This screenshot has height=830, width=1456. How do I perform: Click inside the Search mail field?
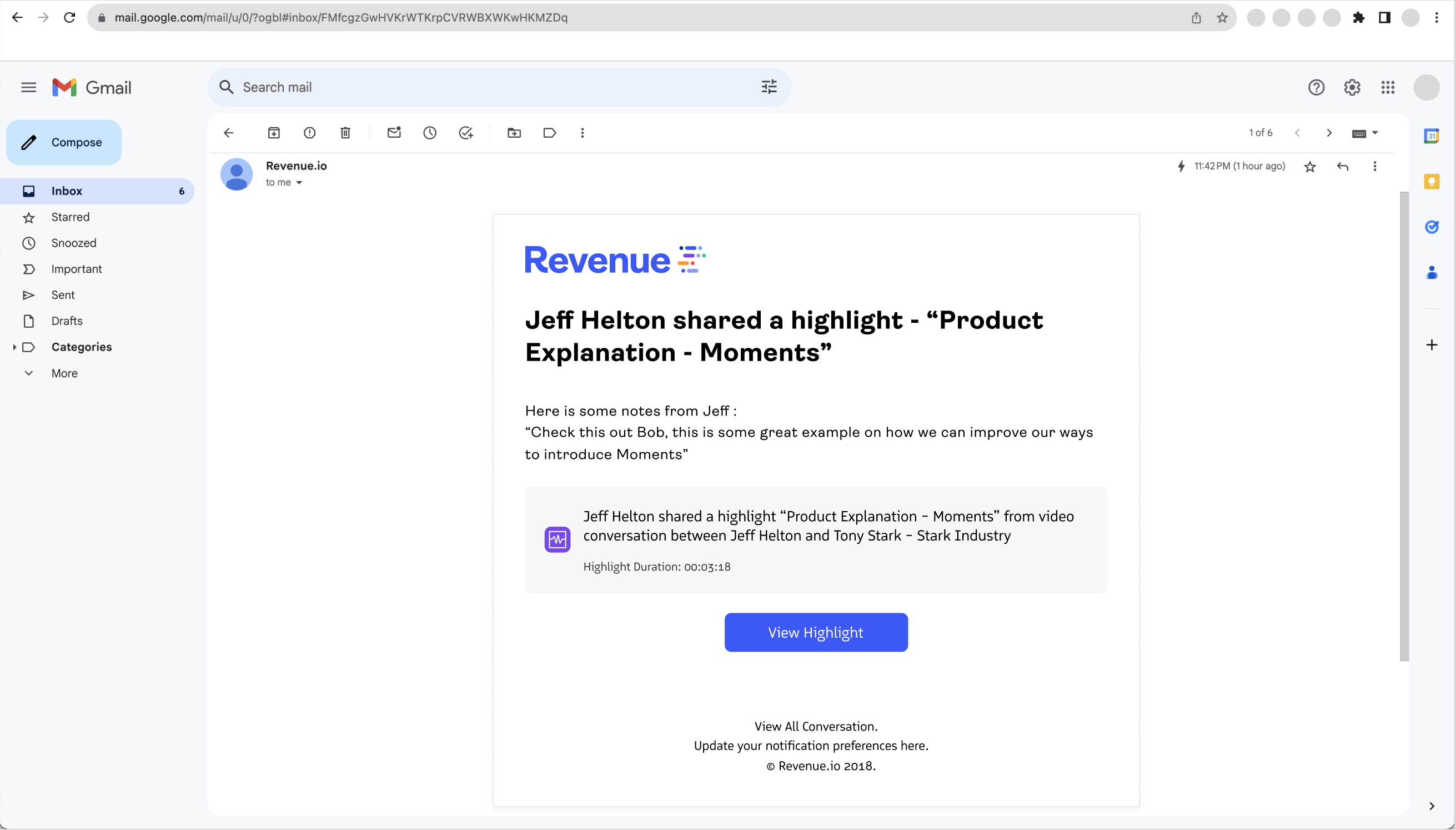(456, 87)
